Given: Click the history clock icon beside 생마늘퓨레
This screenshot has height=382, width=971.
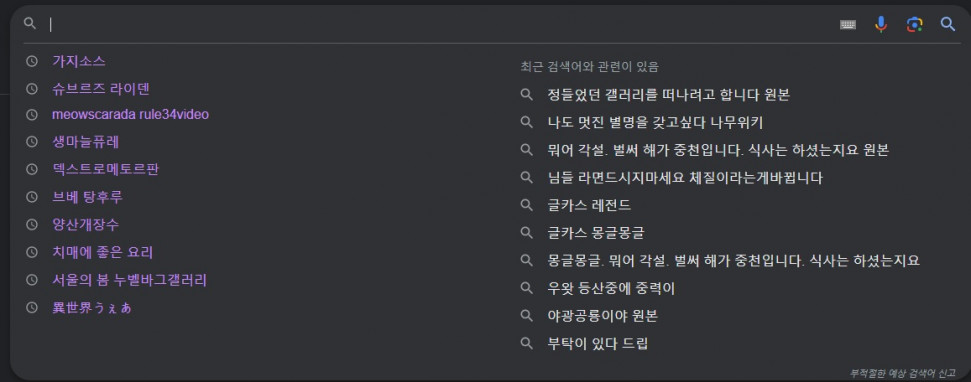Looking at the screenshot, I should point(32,142).
